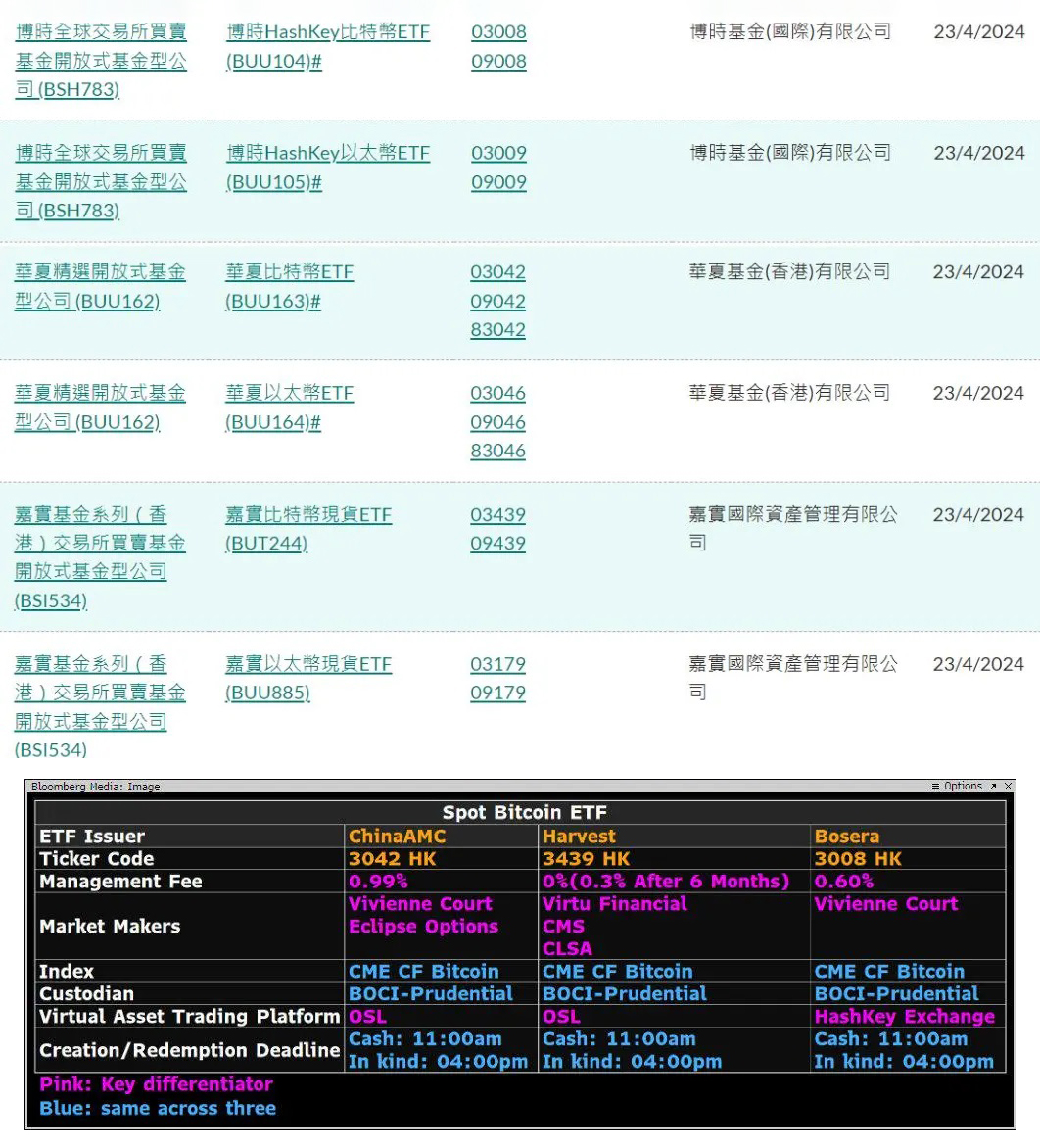
Task: Click the 0.99% management fee value
Action: [378, 881]
